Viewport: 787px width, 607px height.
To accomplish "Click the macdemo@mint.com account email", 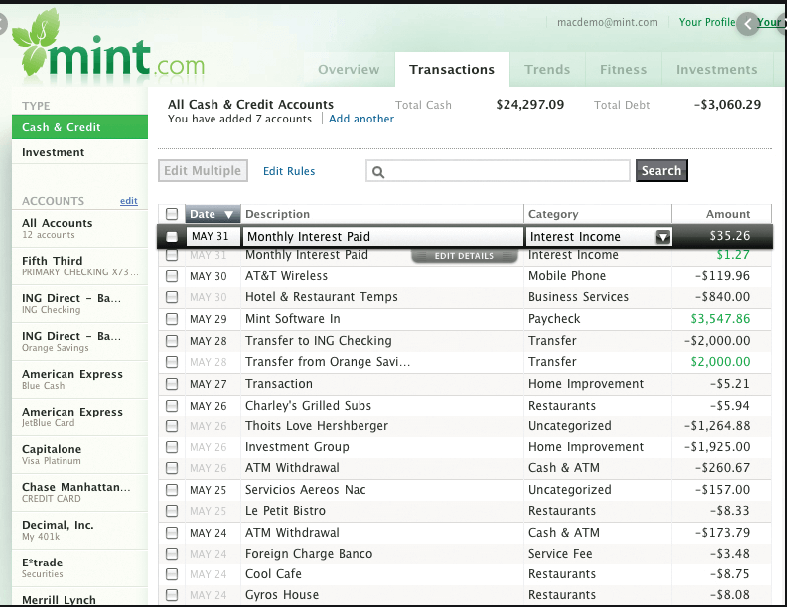I will [607, 23].
